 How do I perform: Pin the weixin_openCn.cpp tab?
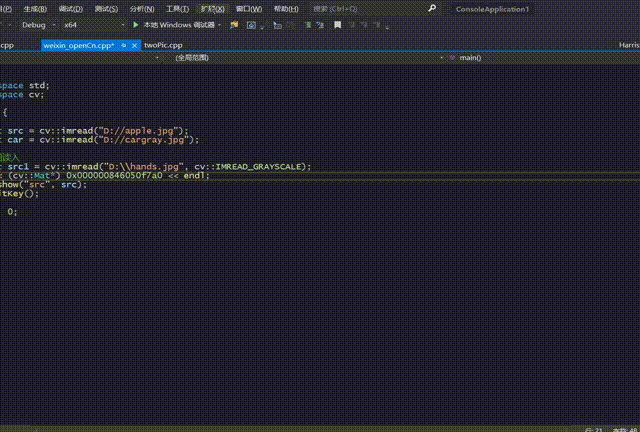pos(126,45)
